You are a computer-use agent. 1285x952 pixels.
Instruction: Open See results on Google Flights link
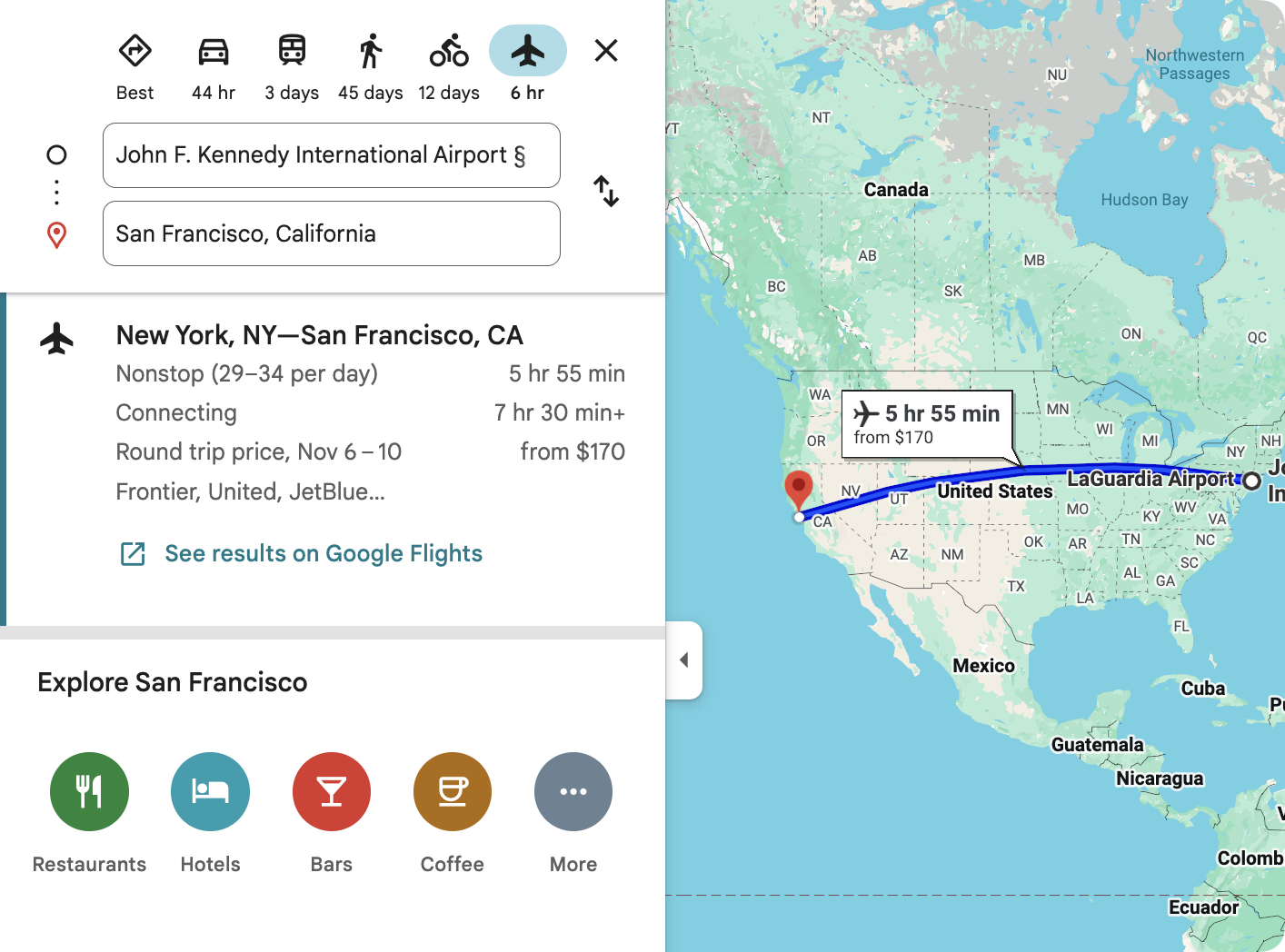(x=323, y=554)
